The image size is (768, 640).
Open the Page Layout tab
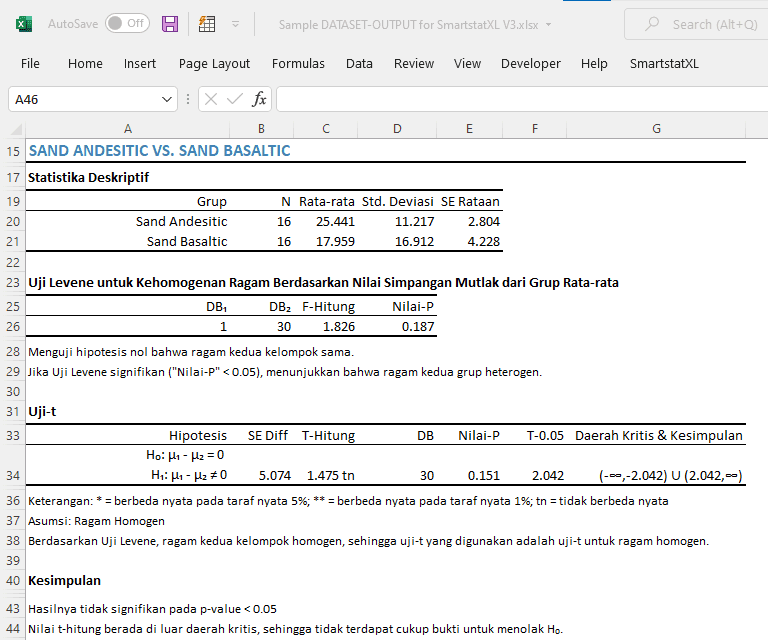[214, 63]
